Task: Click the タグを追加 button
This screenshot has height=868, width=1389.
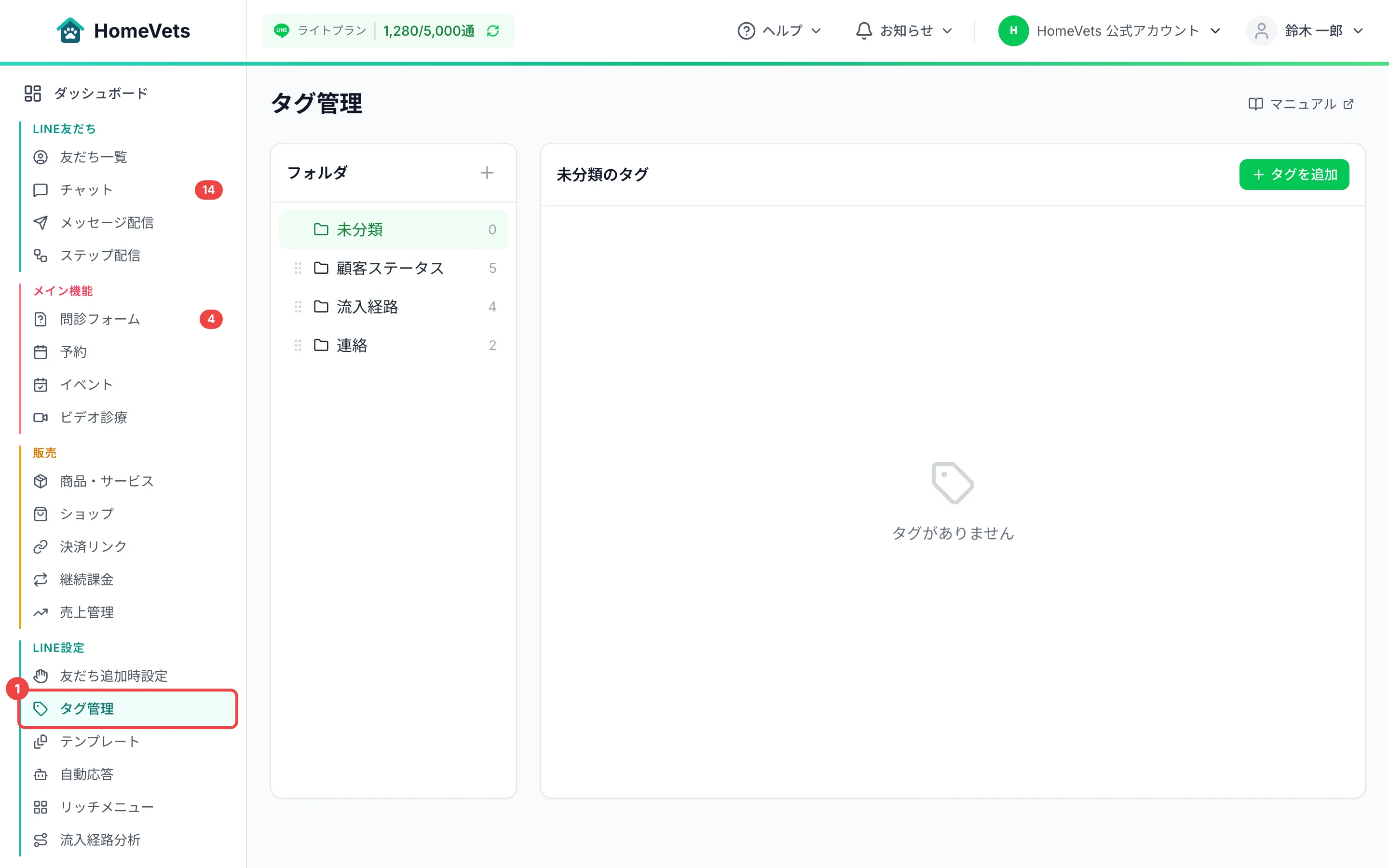Action: (1294, 174)
